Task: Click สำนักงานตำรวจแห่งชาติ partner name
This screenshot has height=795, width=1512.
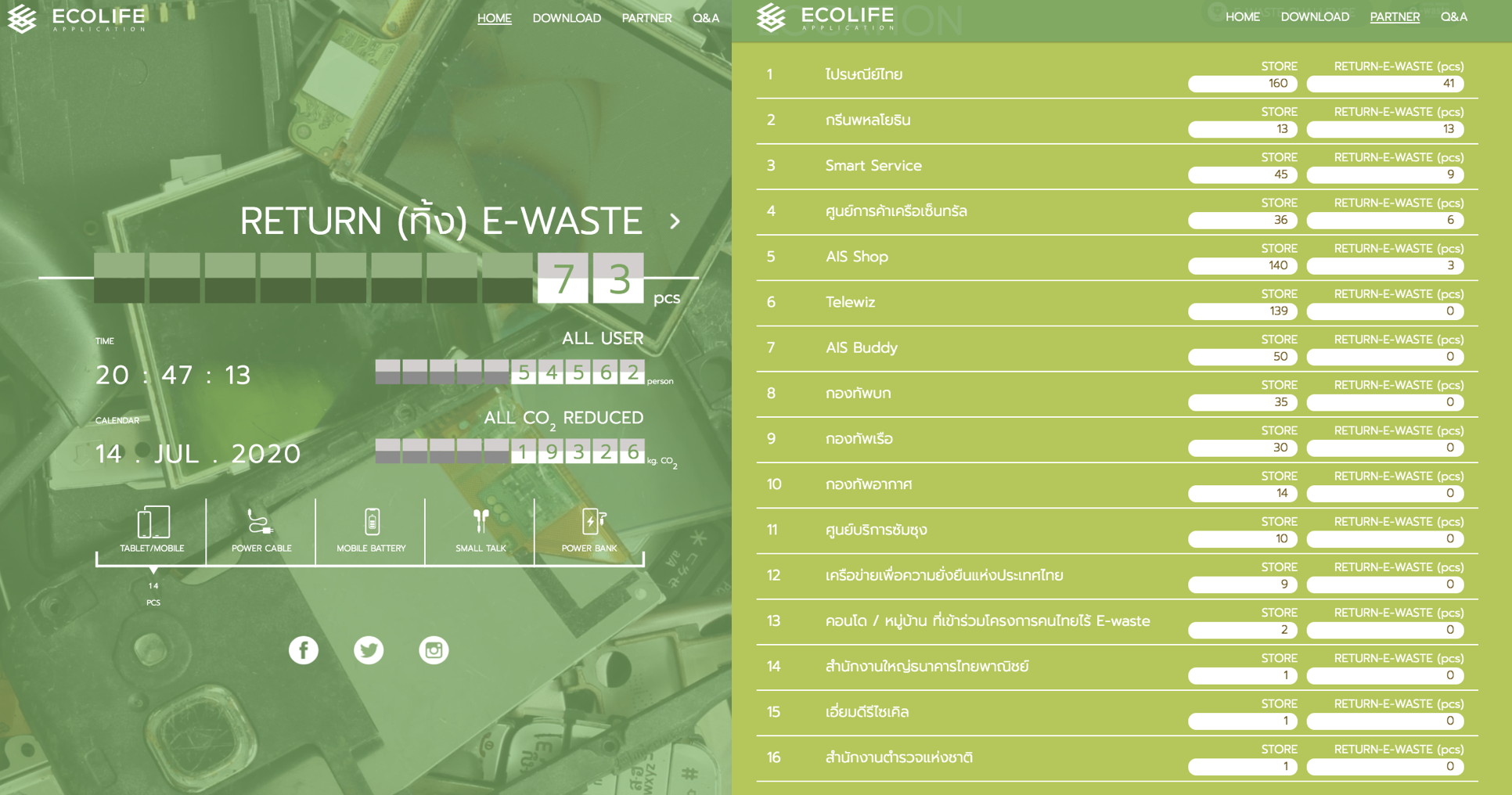Action: click(x=899, y=757)
